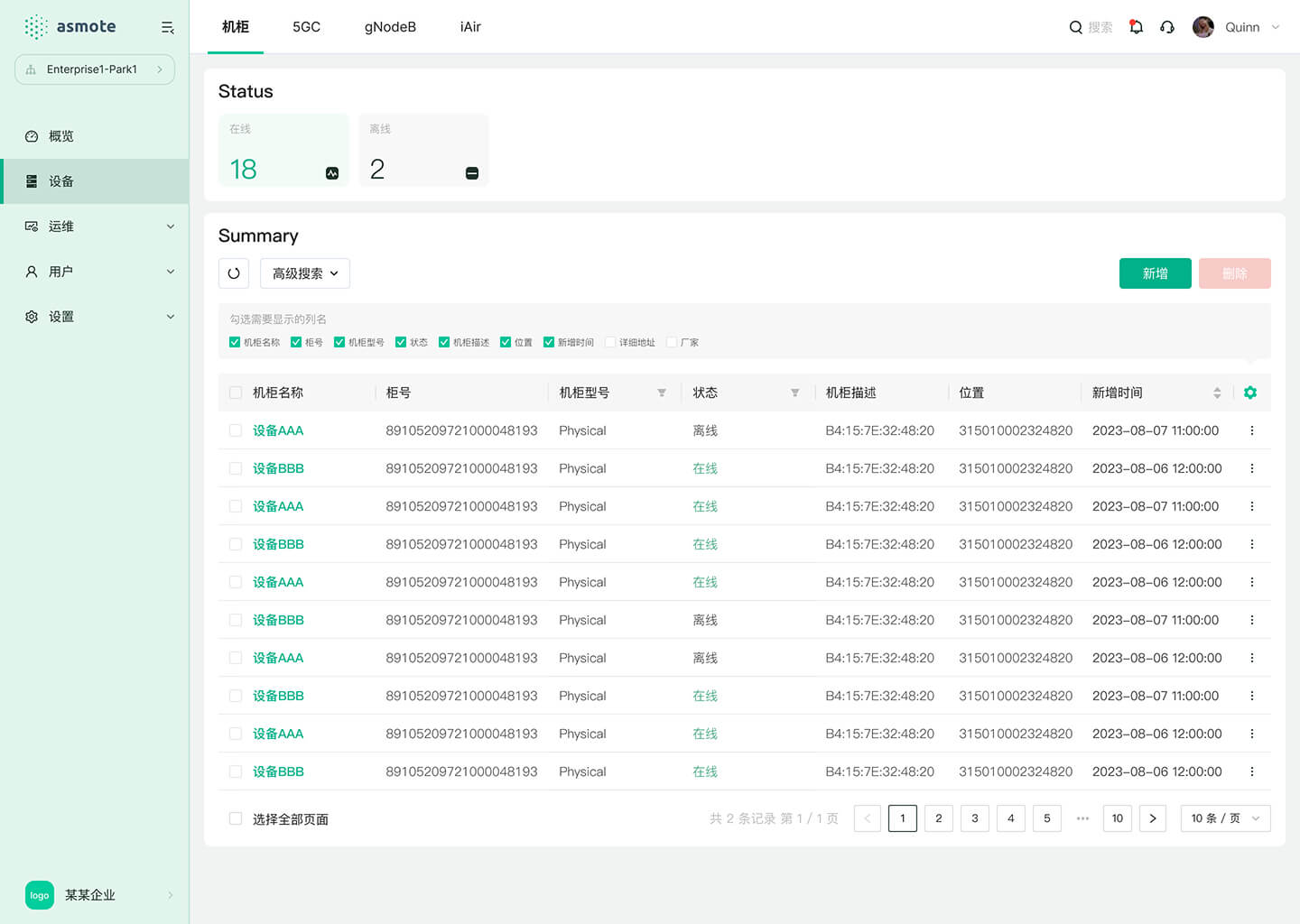Switch to the gNodeB tab
The height and width of the screenshot is (924, 1300).
(390, 27)
